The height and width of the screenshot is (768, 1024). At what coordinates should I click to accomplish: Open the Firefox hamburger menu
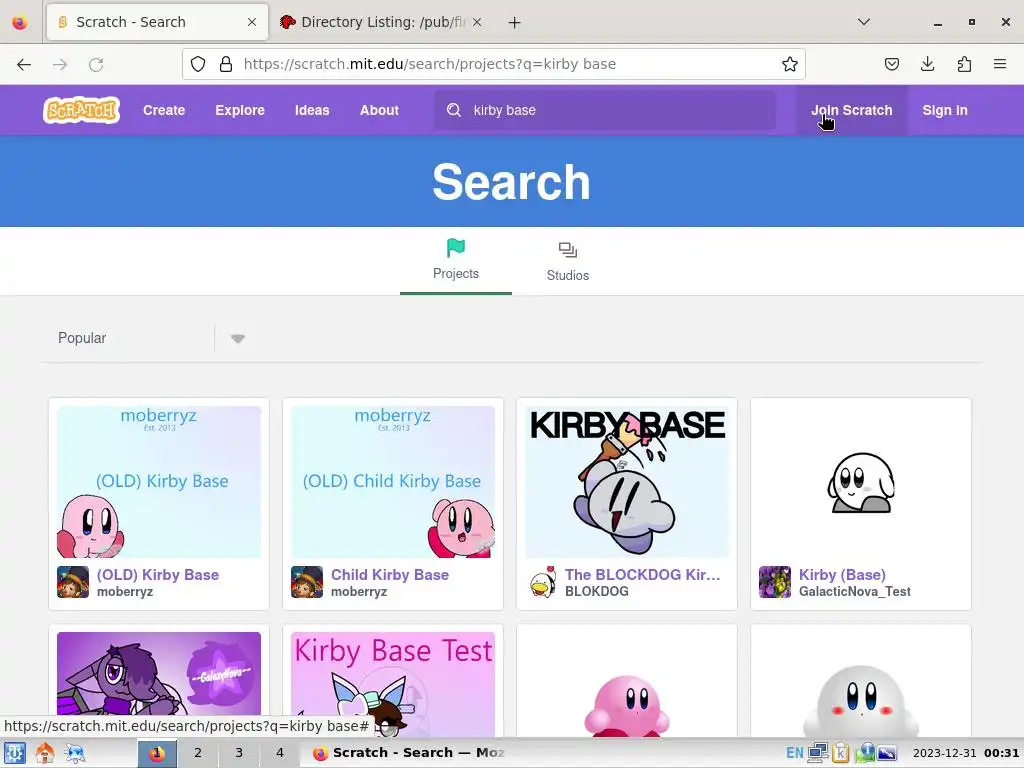point(1000,64)
